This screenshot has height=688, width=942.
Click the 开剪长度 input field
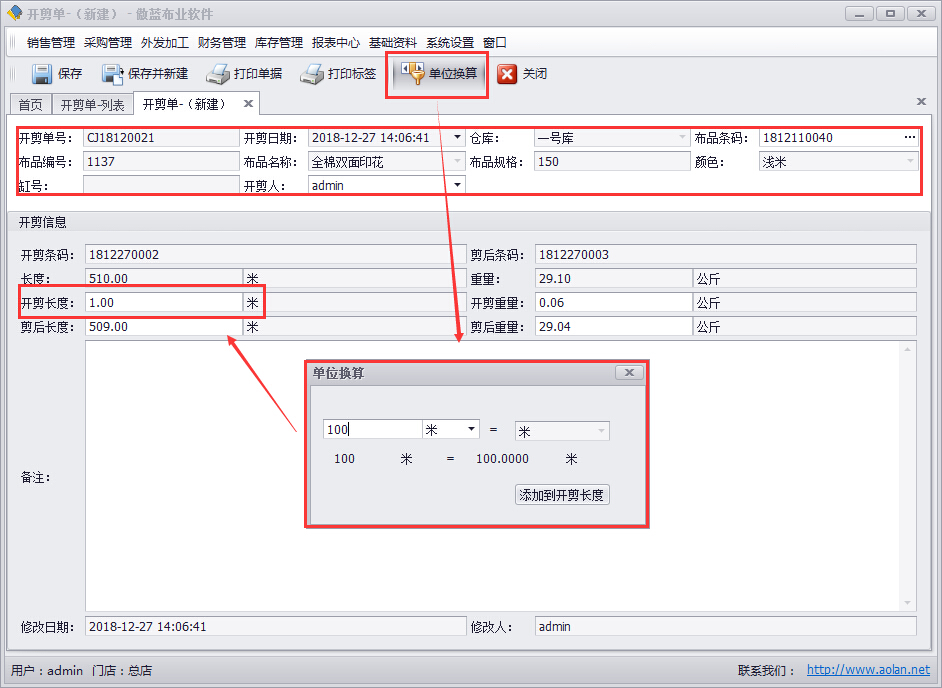tap(163, 303)
